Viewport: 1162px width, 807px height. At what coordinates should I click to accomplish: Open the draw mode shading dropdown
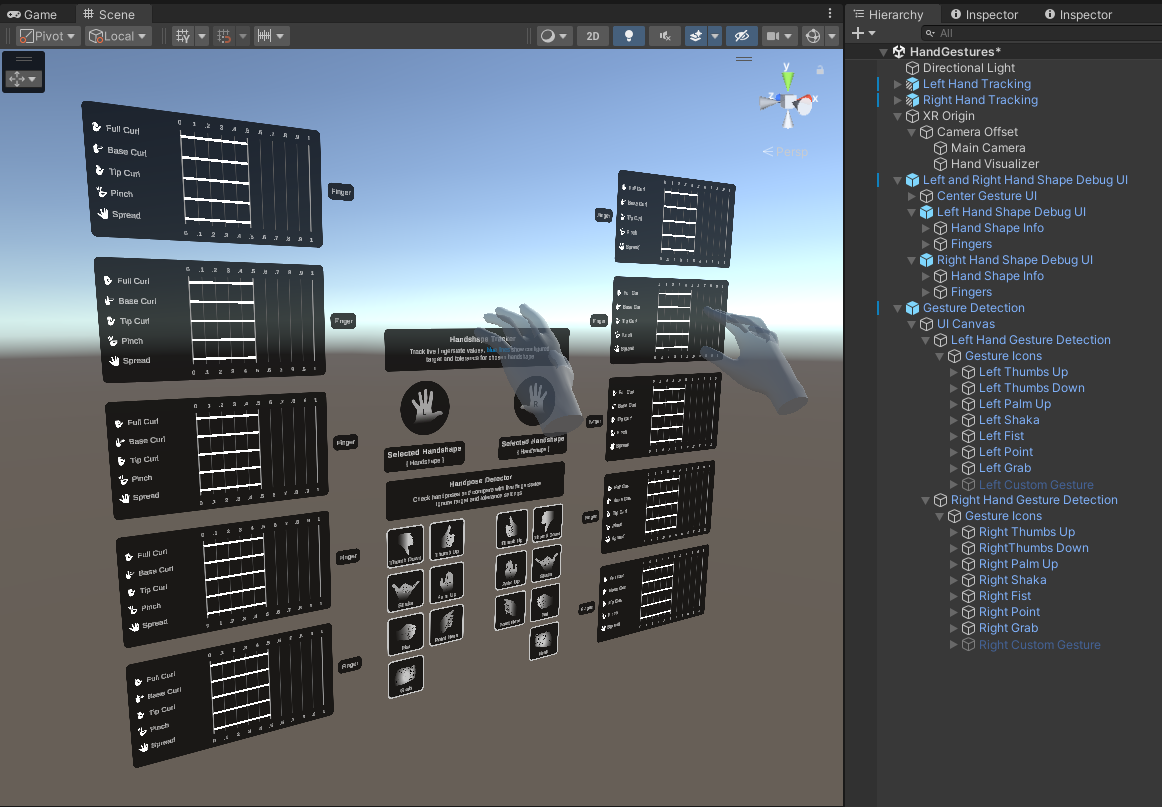[x=554, y=36]
